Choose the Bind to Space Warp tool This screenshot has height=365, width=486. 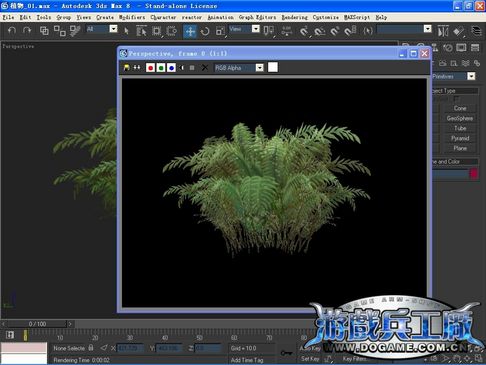(x=75, y=31)
